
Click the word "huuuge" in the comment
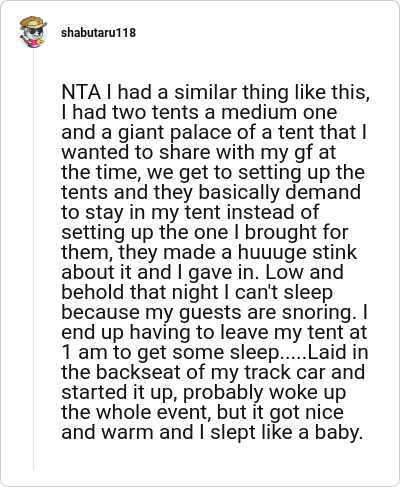pos(268,252)
